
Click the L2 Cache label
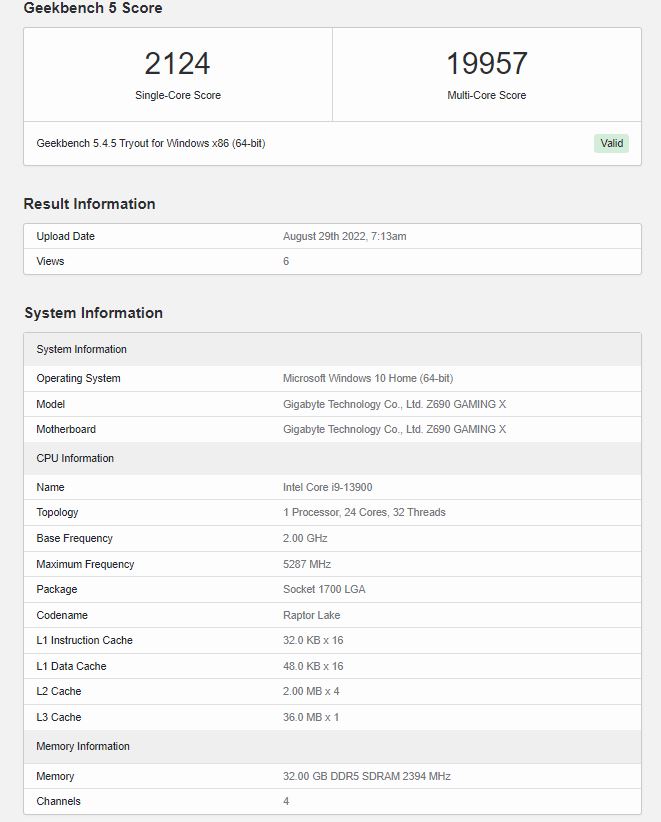(59, 691)
